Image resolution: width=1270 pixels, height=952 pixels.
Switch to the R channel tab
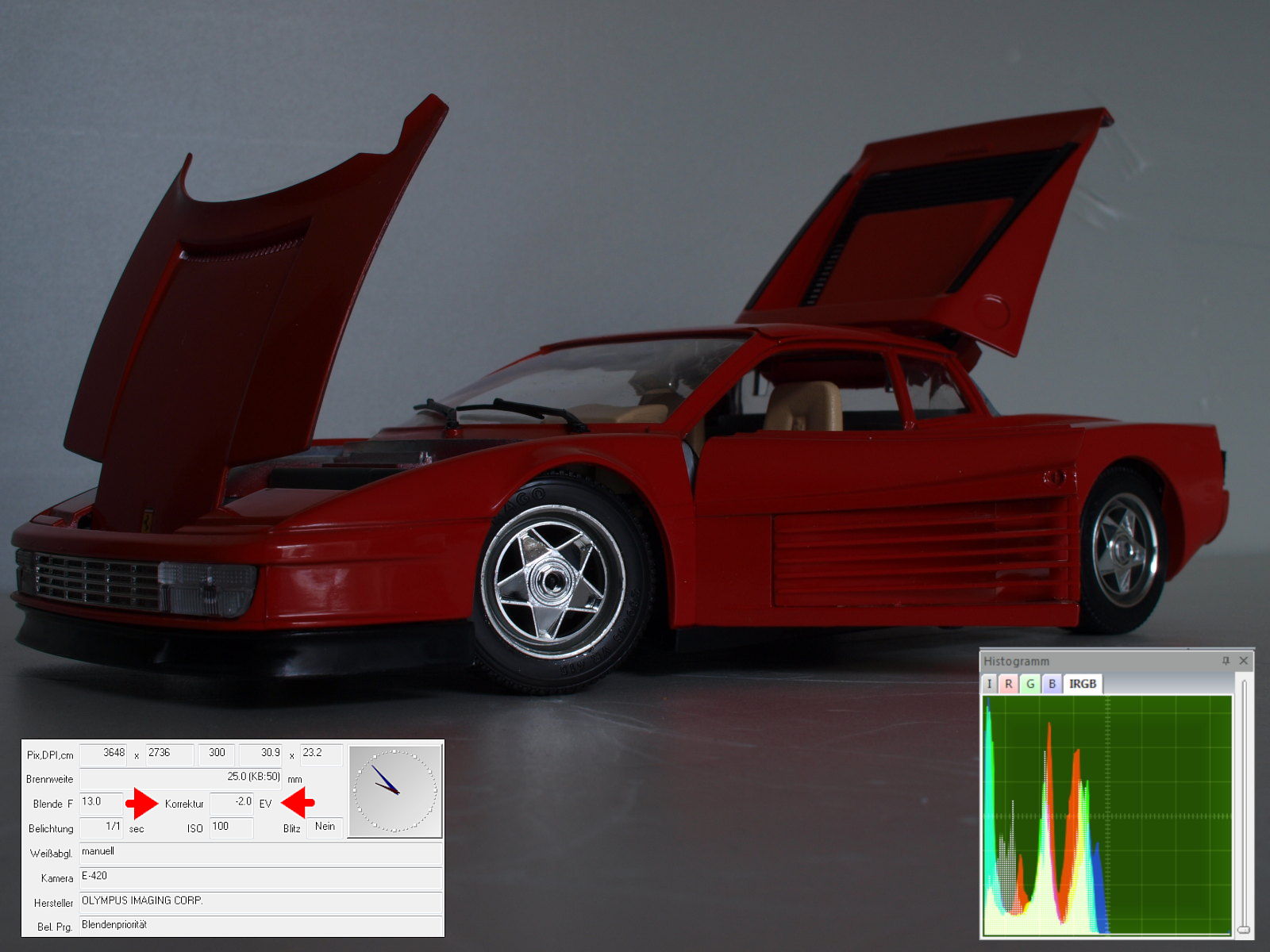tap(1008, 684)
